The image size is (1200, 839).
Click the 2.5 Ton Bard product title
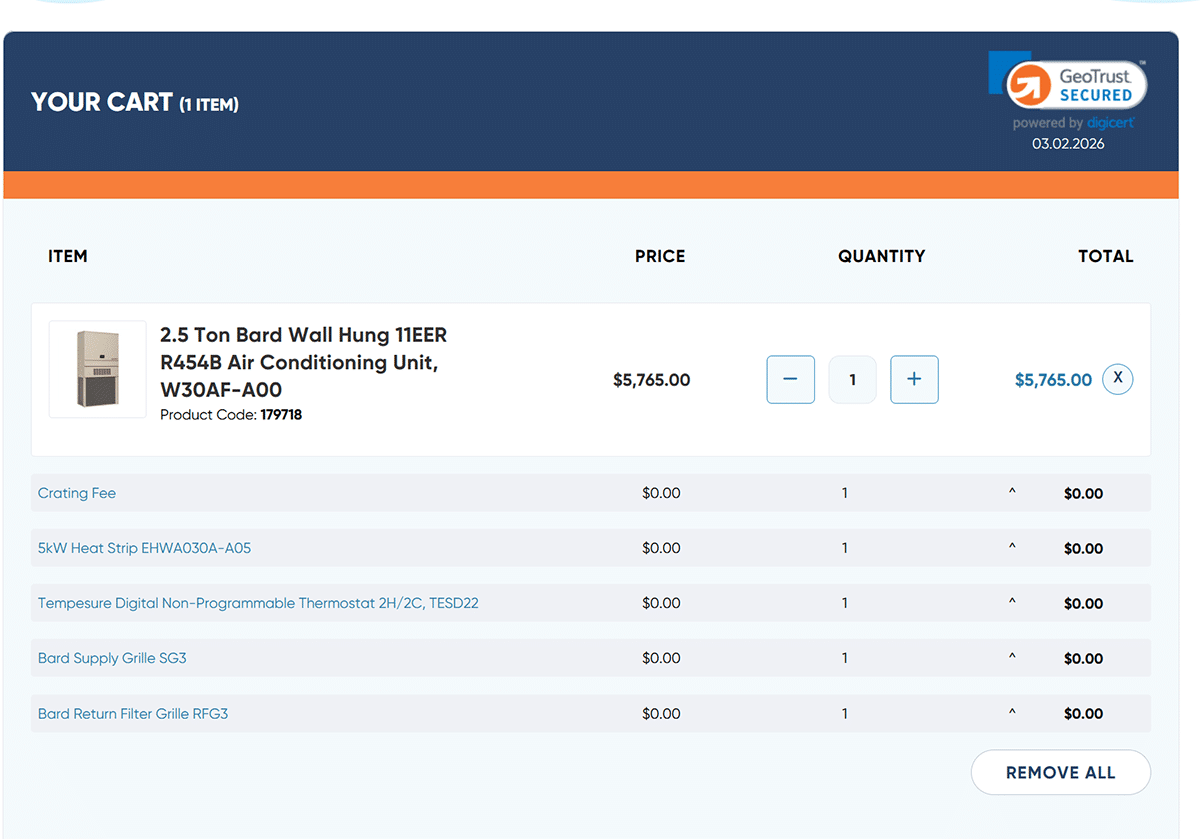tap(302, 363)
